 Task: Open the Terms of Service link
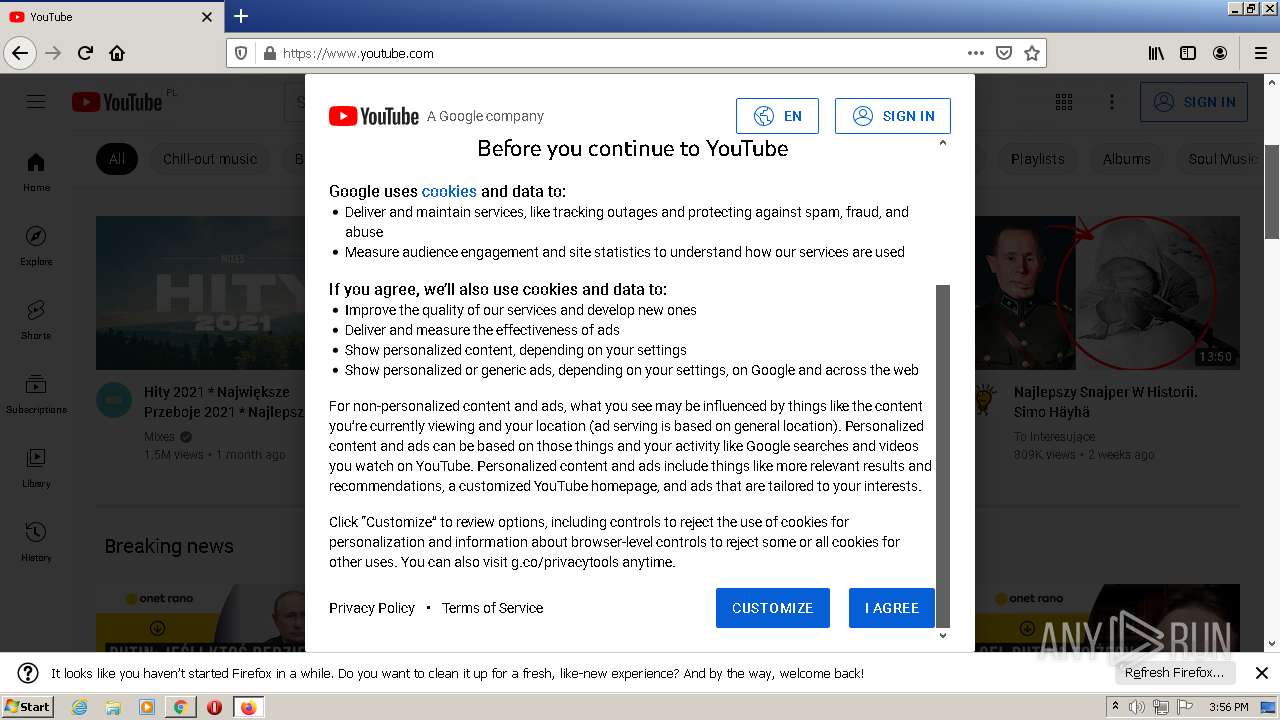coord(492,608)
